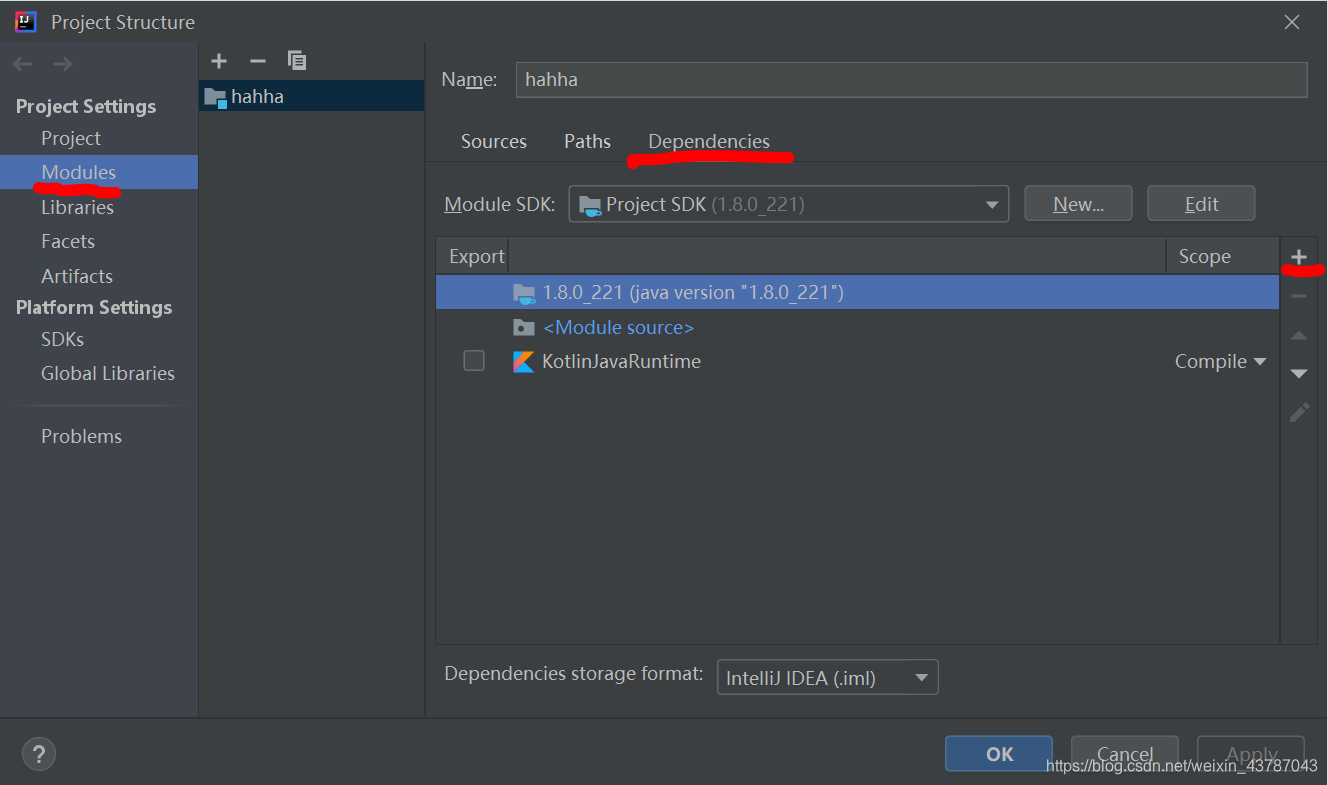This screenshot has height=785, width=1328.
Task: Open help with the question mark icon
Action: tap(39, 753)
